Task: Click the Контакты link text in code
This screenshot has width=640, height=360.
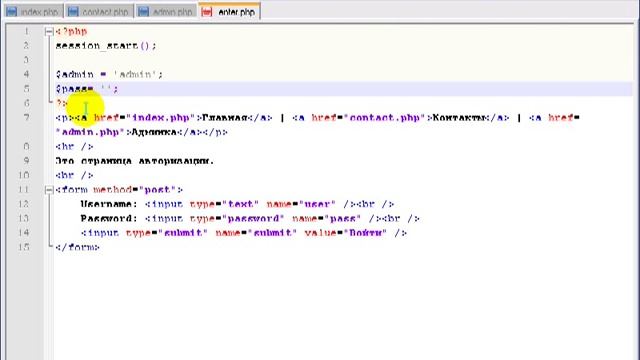Action: 458,118
